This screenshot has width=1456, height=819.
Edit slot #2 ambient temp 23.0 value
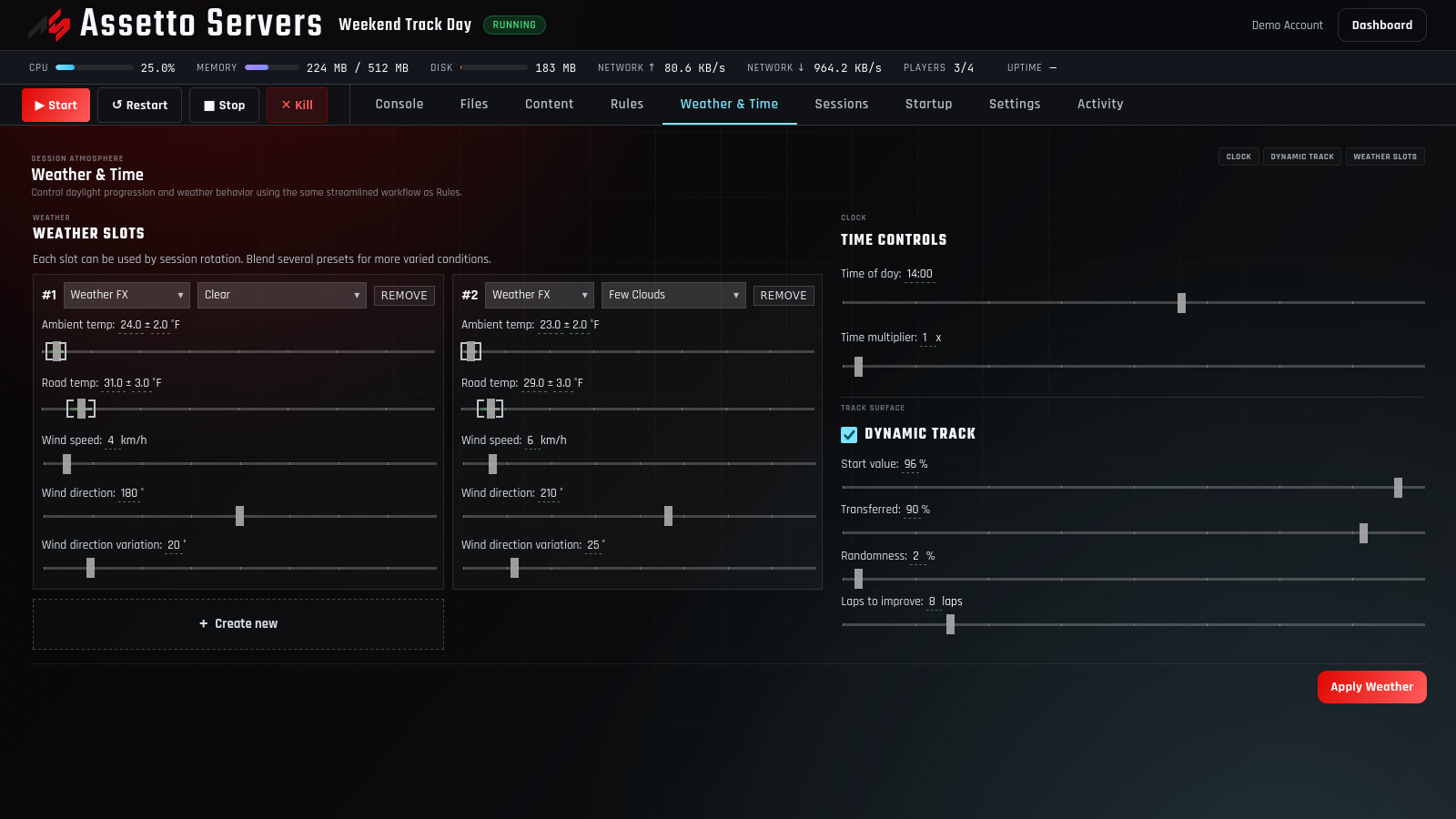point(551,325)
